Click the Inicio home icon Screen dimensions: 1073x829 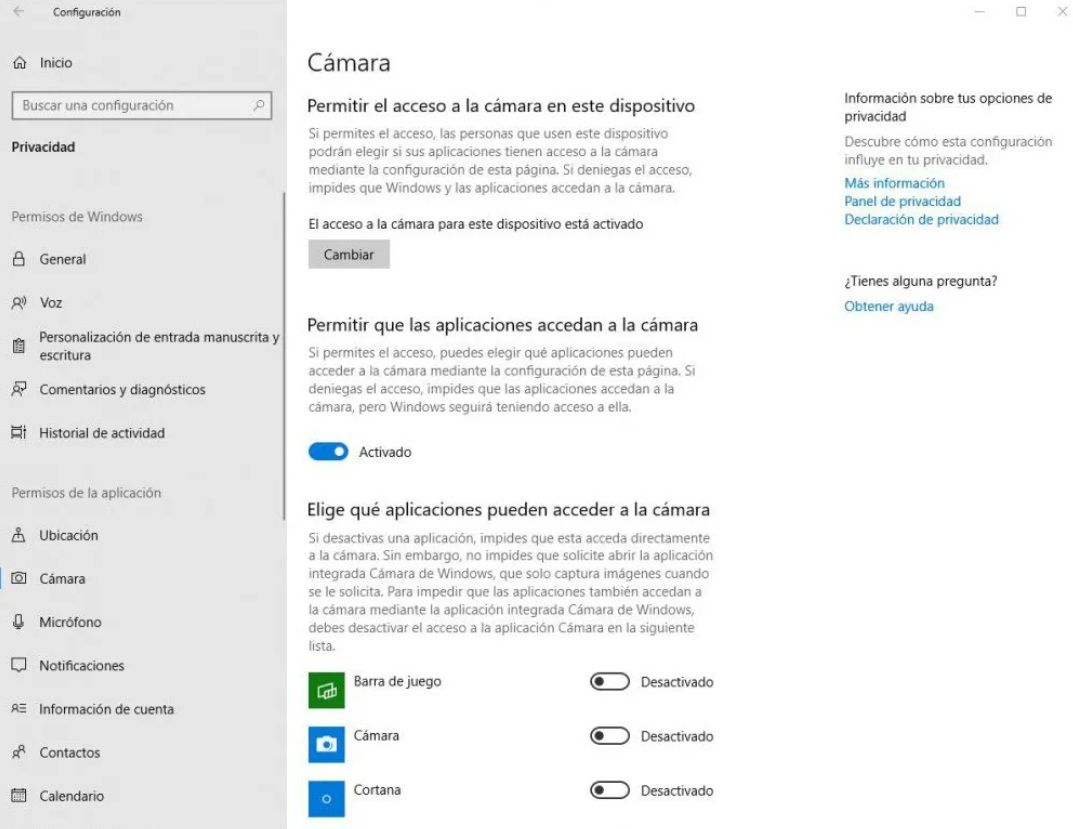click(x=20, y=63)
